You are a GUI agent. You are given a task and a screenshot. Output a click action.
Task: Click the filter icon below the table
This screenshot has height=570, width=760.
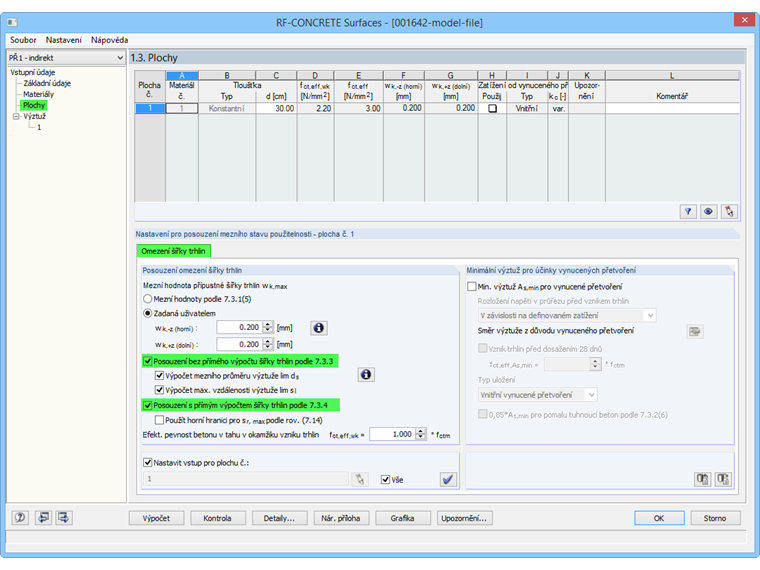(x=688, y=212)
